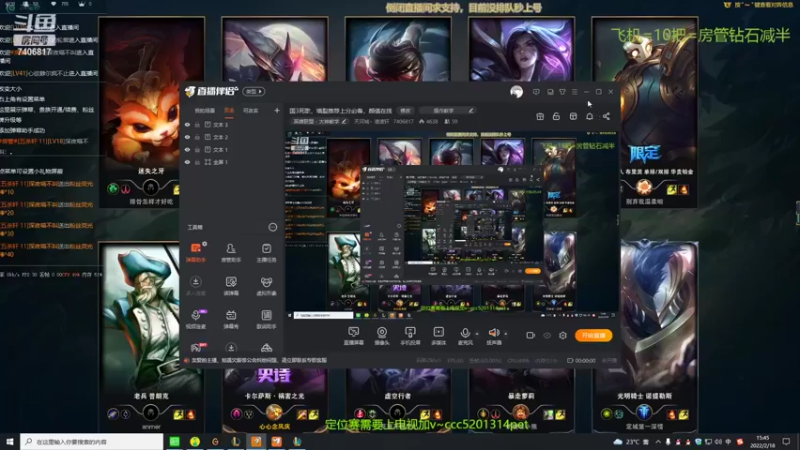Click the taskbar clock showing 15:45
The image size is (800, 450).
tap(762, 442)
